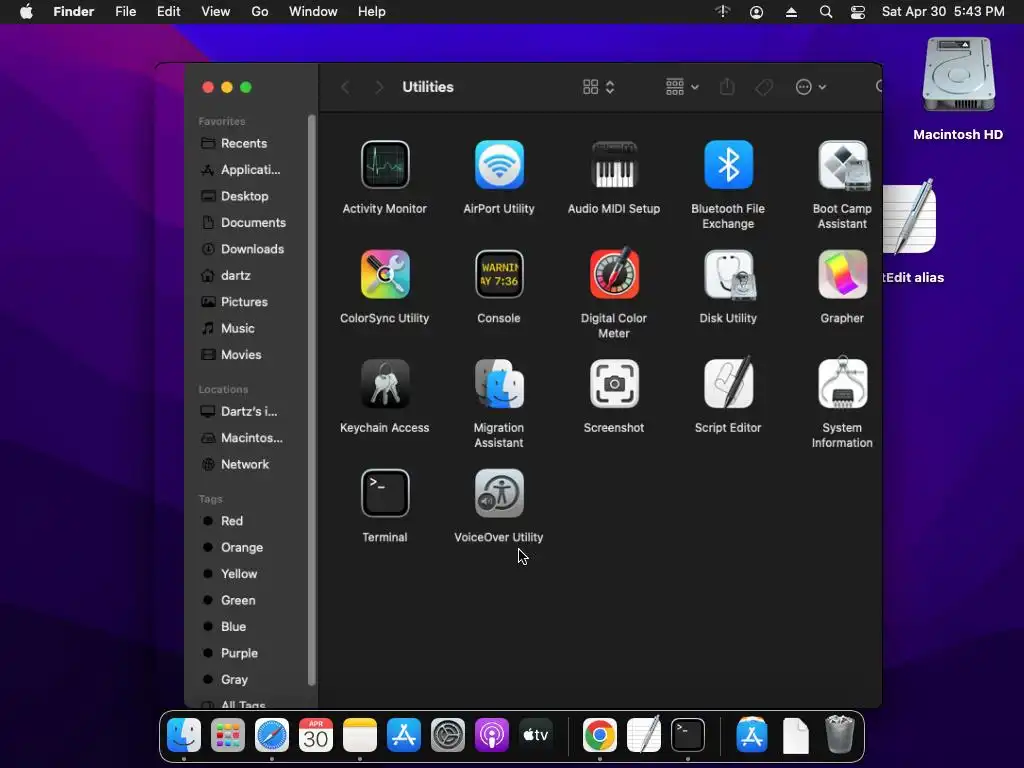Select Audio MIDI Setup icon
This screenshot has height=768, width=1024.
(x=614, y=165)
